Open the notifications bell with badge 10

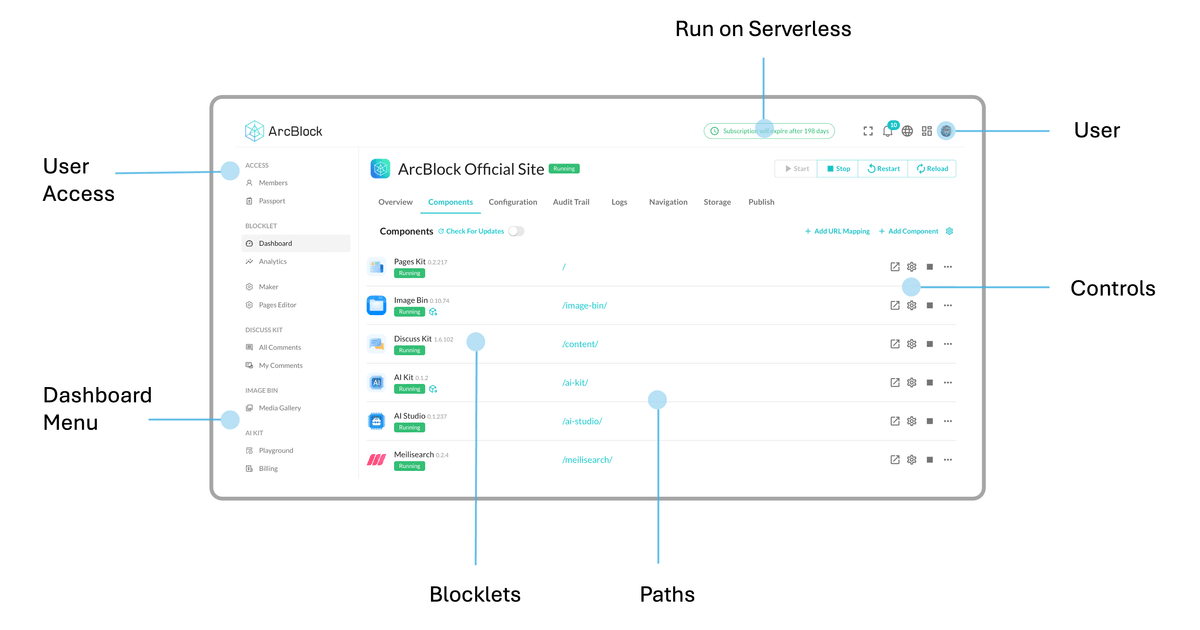click(888, 130)
